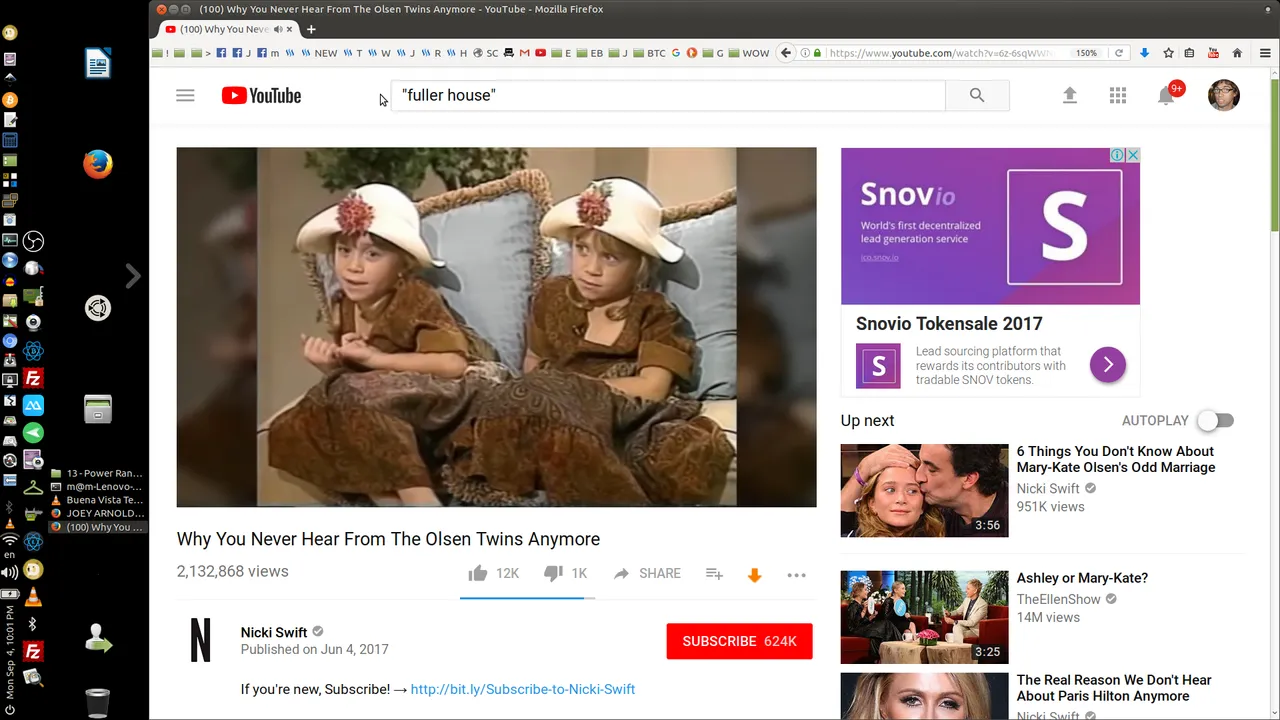Viewport: 1280px width, 720px height.
Task: Open the three-dot more actions menu
Action: click(796, 575)
